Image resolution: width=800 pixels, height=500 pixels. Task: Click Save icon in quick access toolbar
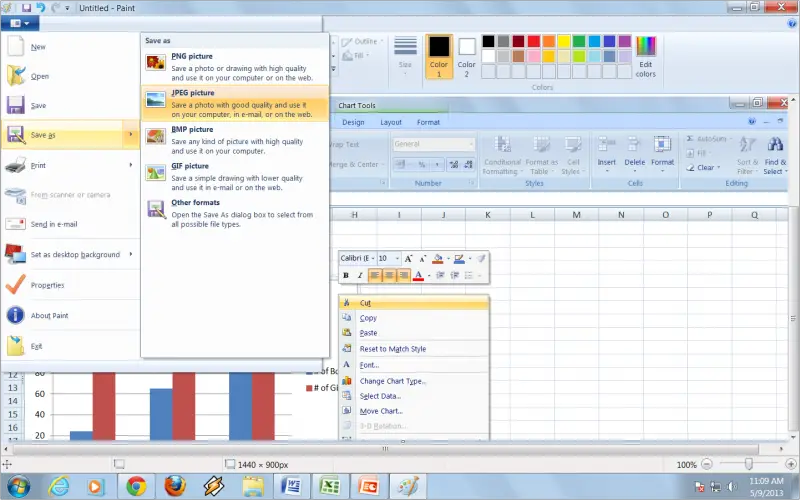click(27, 8)
